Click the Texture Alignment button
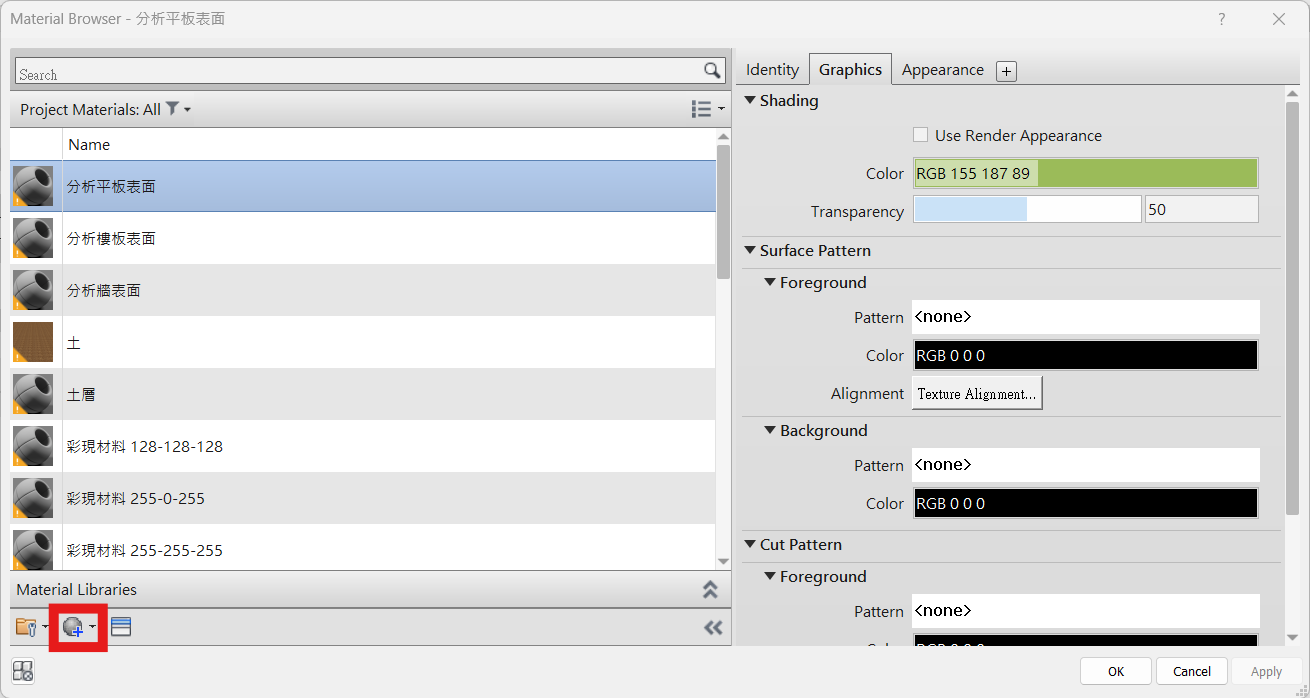1310x698 pixels. point(977,394)
